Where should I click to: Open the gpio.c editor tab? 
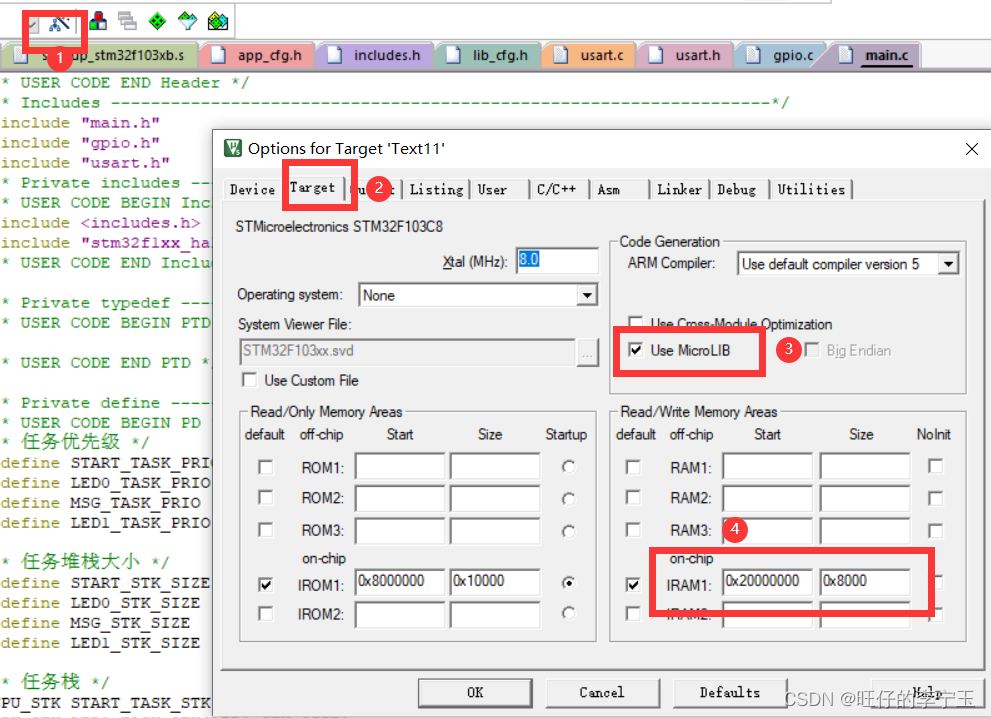[x=781, y=56]
